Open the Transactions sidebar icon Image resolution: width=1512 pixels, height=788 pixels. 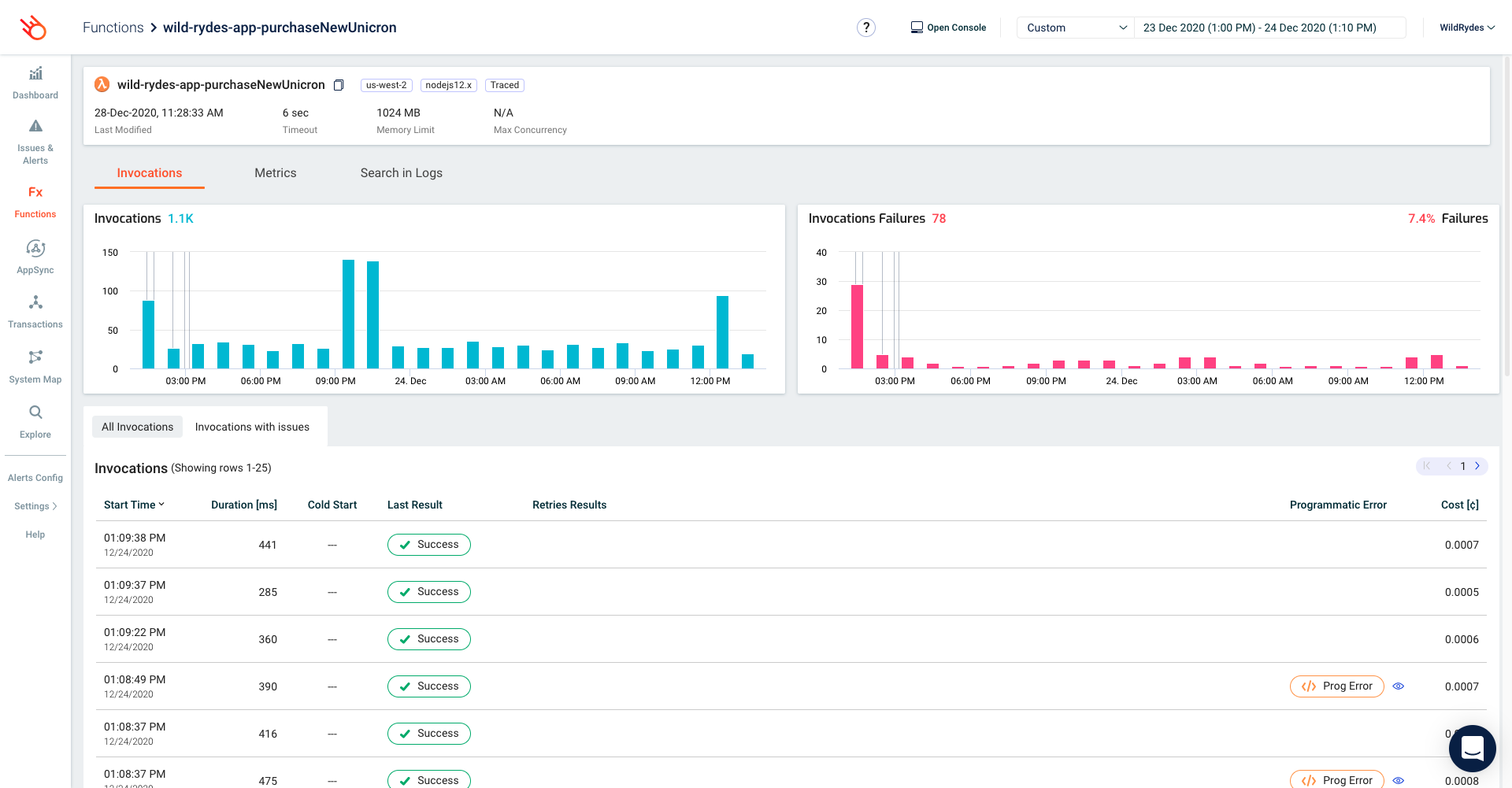click(x=35, y=303)
